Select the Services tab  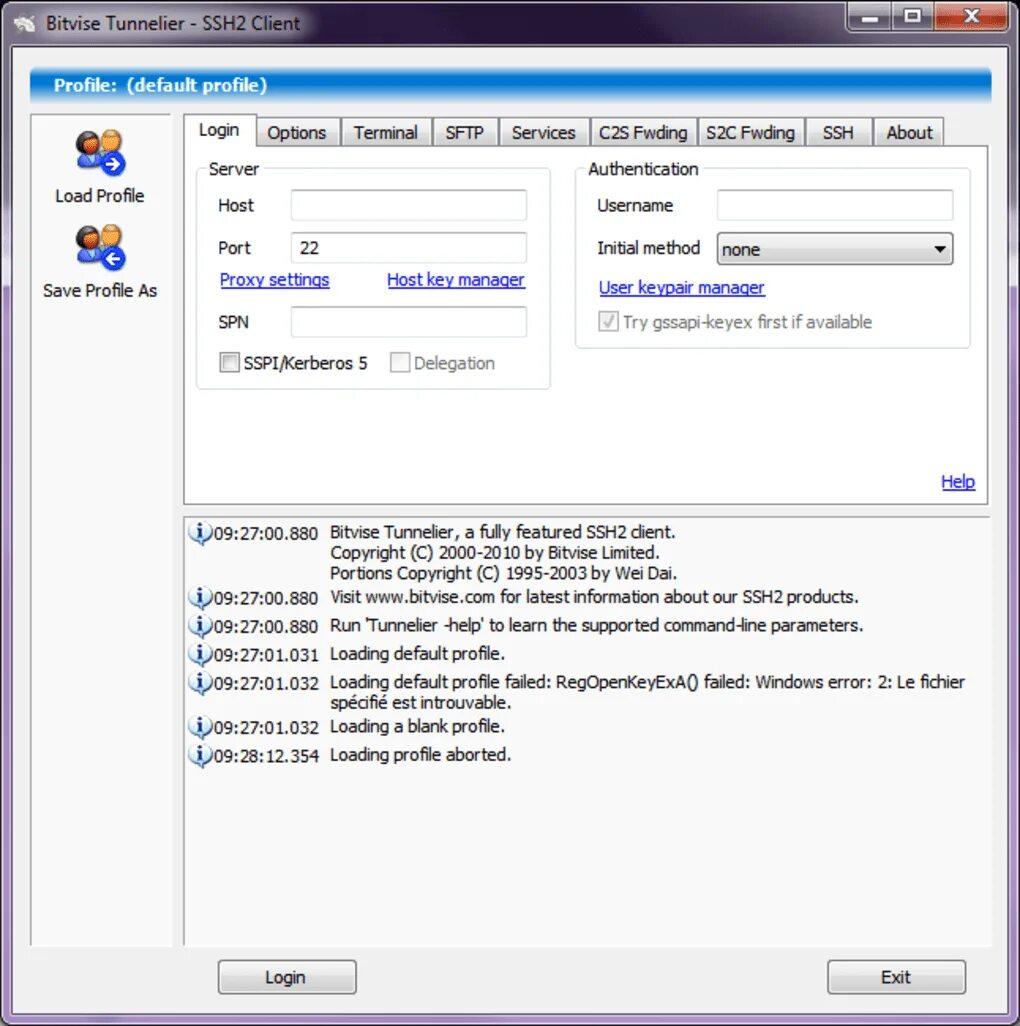544,133
